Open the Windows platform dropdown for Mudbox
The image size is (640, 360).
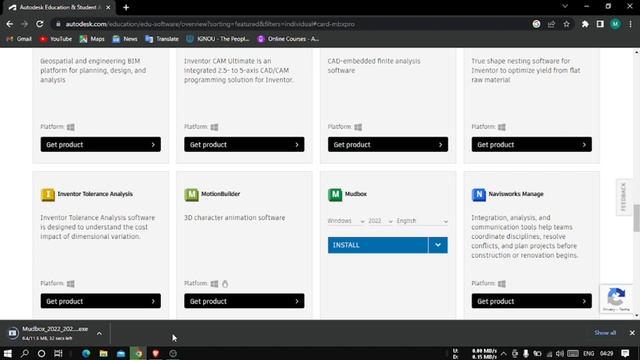tap(346, 221)
